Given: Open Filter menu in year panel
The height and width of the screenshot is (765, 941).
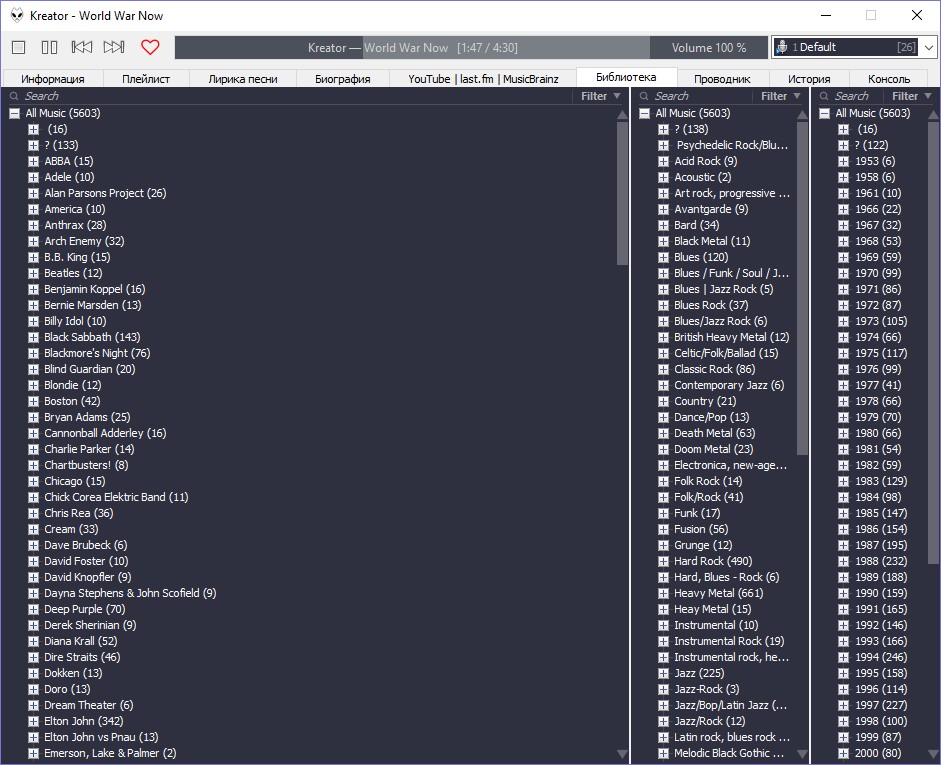Looking at the screenshot, I should (912, 96).
